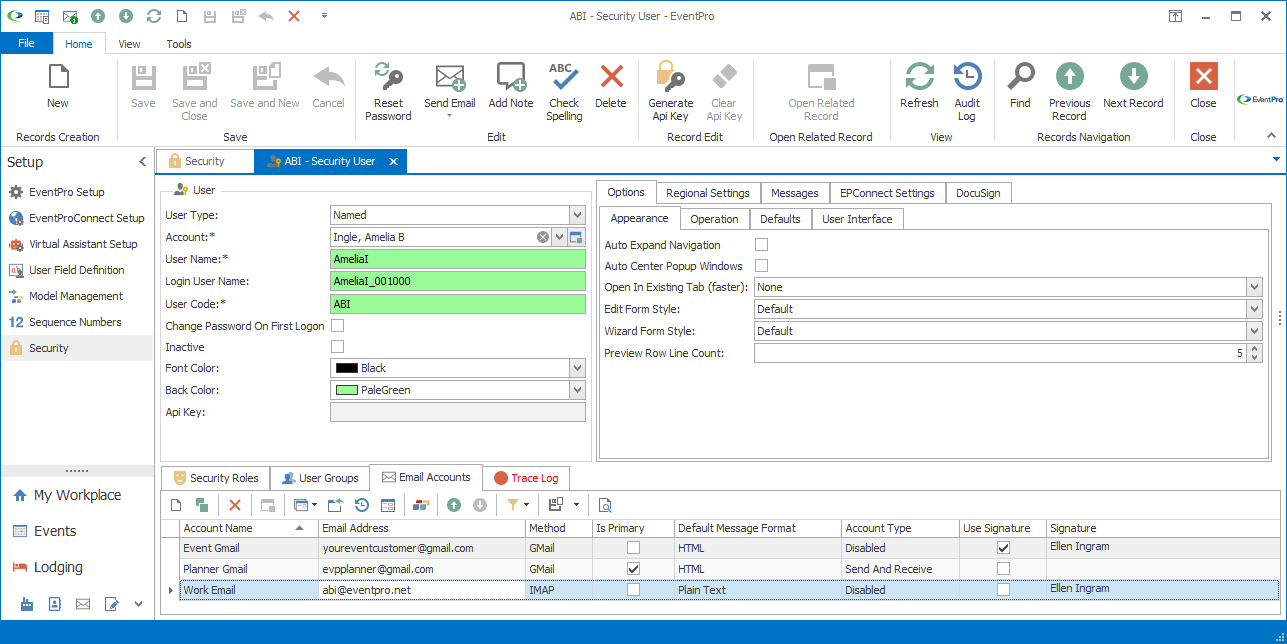The height and width of the screenshot is (644, 1287).
Task: Click the red Close ribbon button
Action: [1203, 86]
